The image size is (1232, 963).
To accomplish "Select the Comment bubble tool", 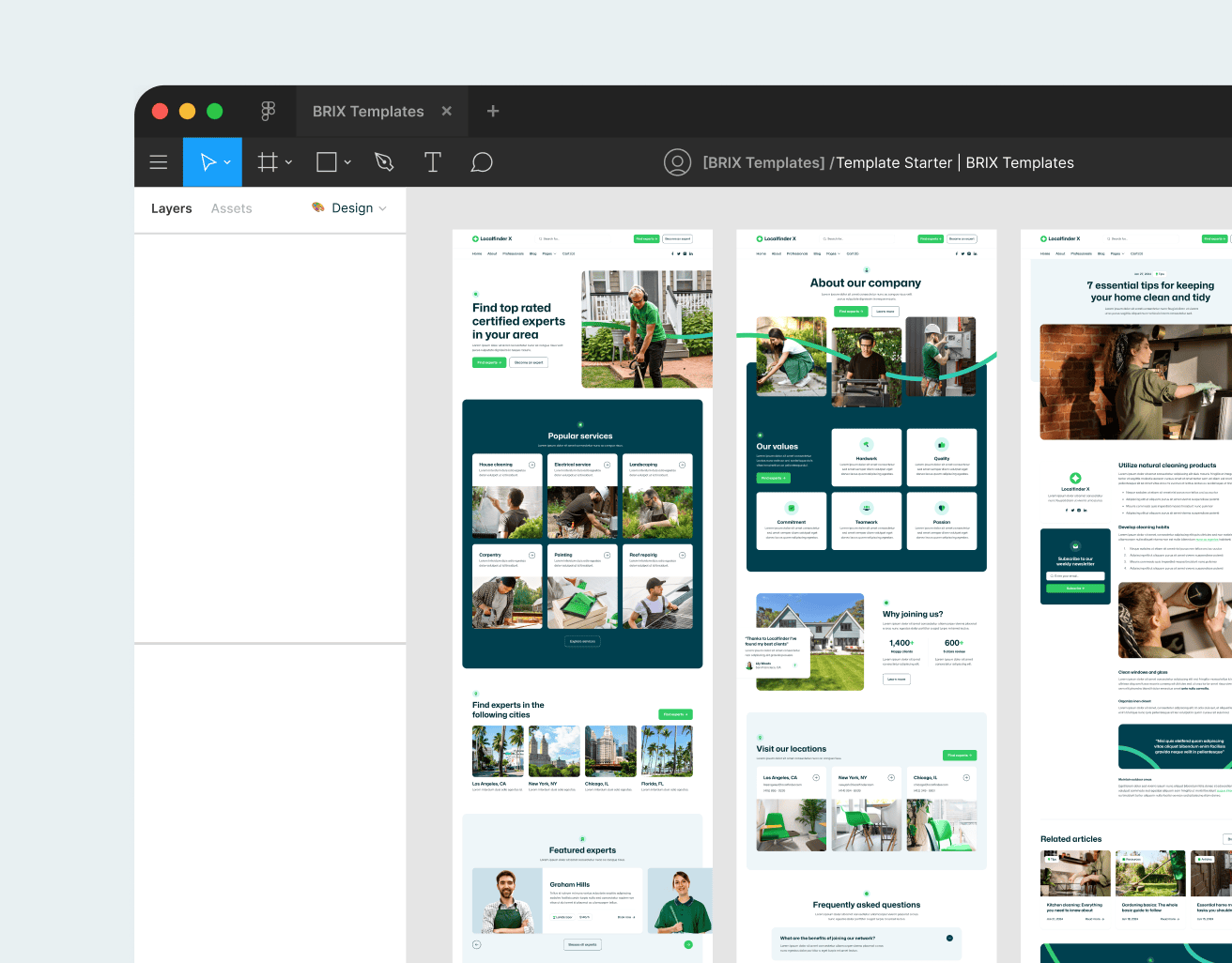I will pos(482,162).
